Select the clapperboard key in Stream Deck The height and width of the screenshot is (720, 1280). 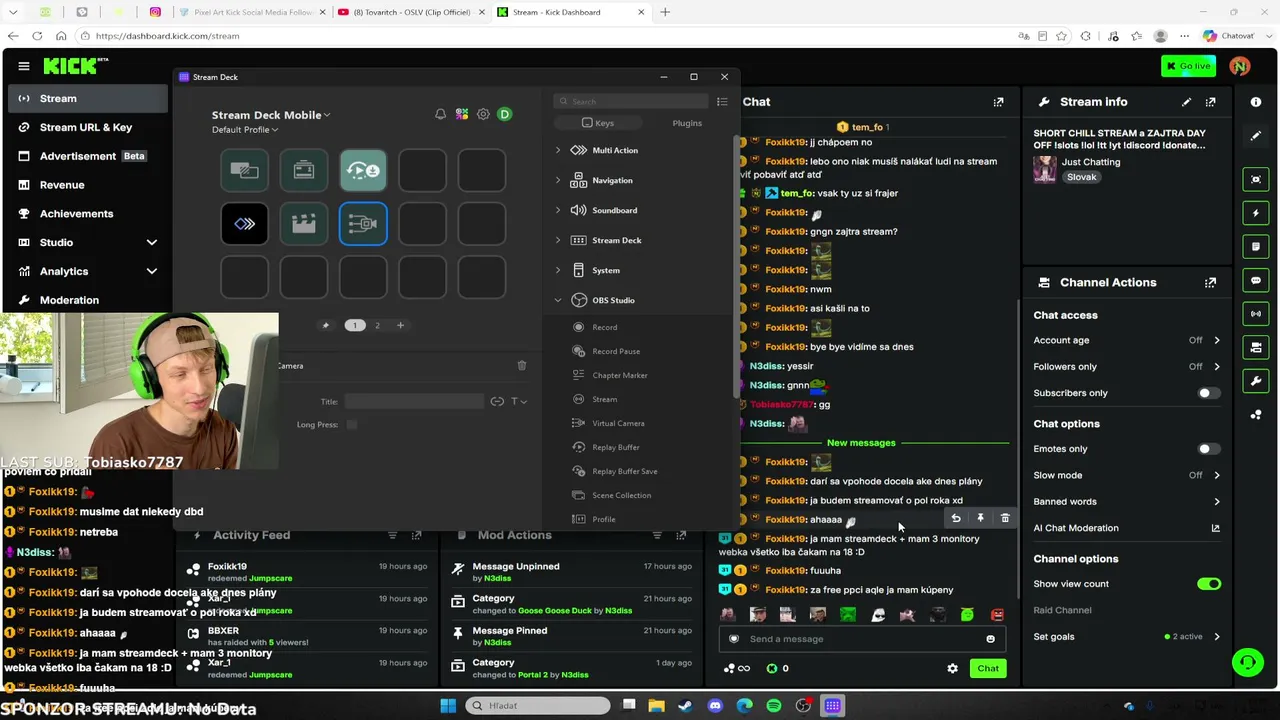(x=304, y=223)
